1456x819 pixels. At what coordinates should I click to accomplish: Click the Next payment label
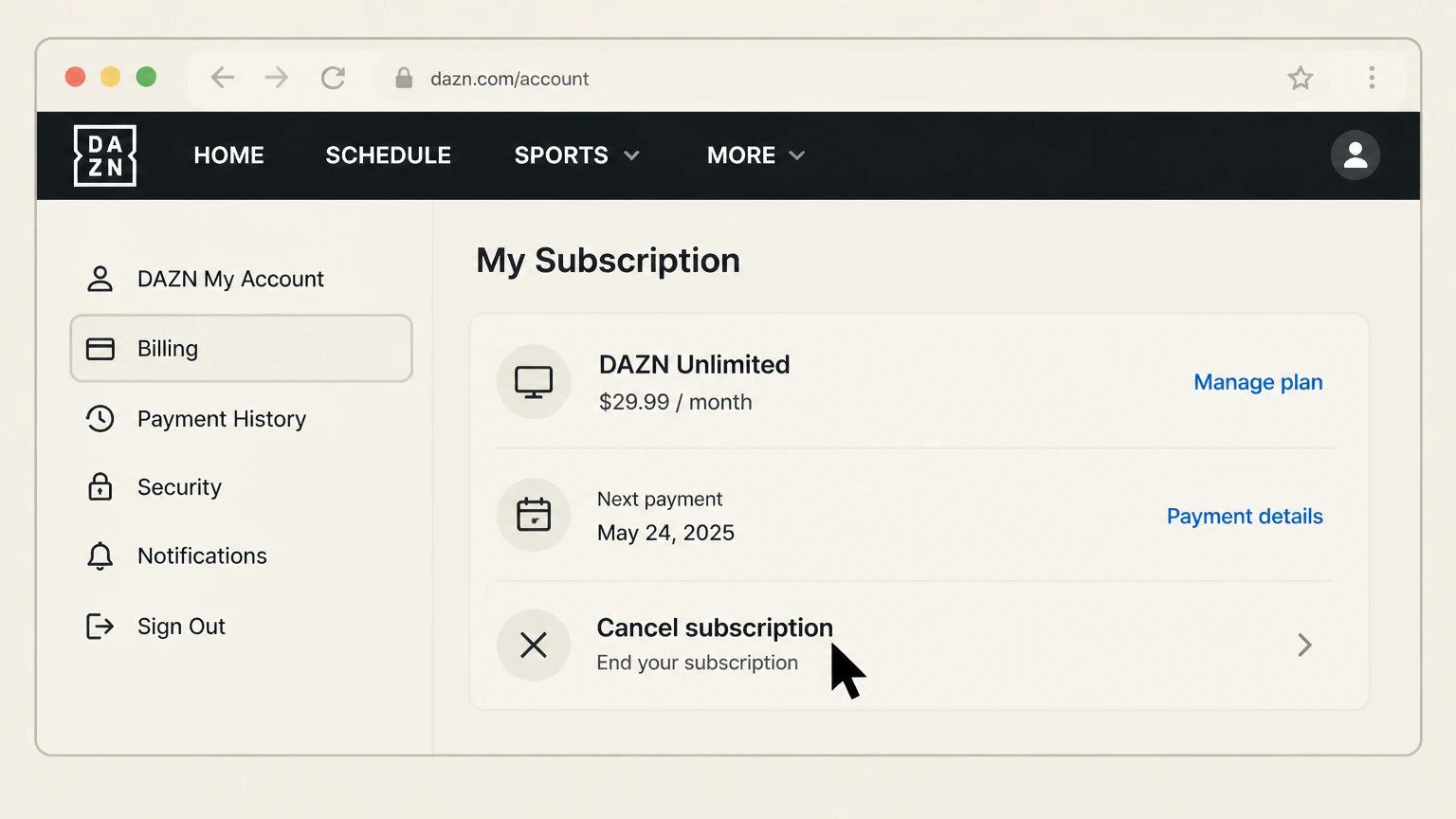pos(660,500)
